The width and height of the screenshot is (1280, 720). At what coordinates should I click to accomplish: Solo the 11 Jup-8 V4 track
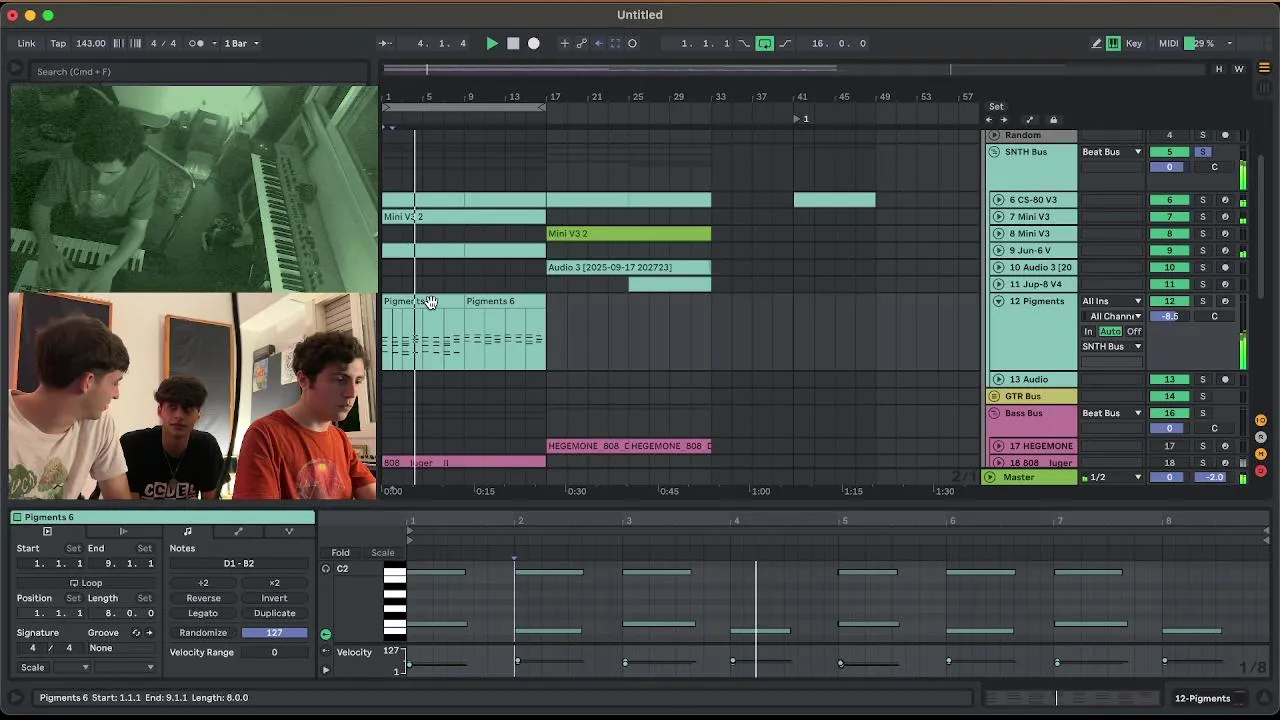click(x=1203, y=284)
